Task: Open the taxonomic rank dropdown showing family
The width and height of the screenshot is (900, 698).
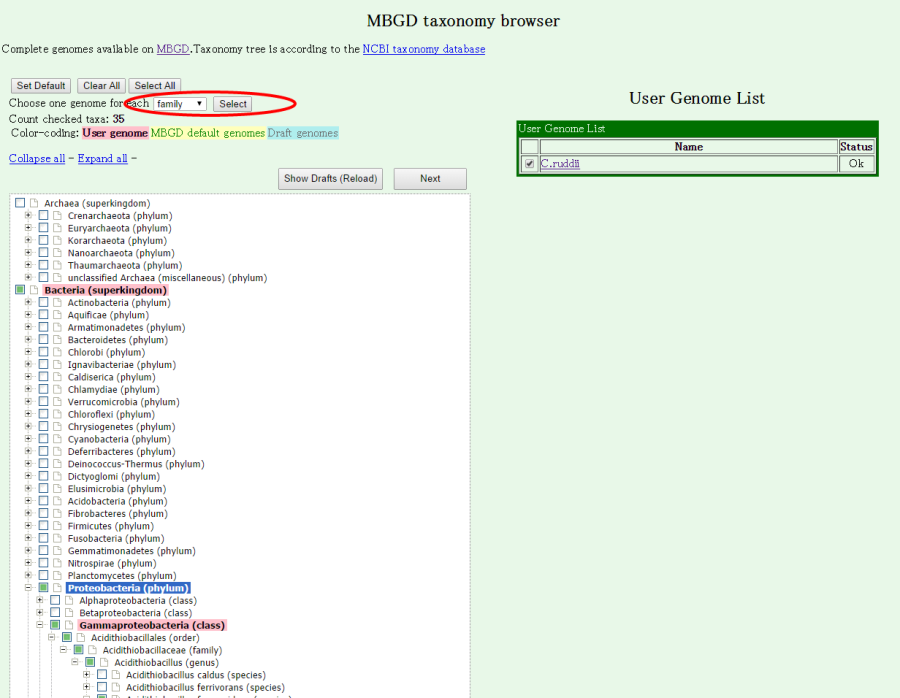Action: point(180,104)
